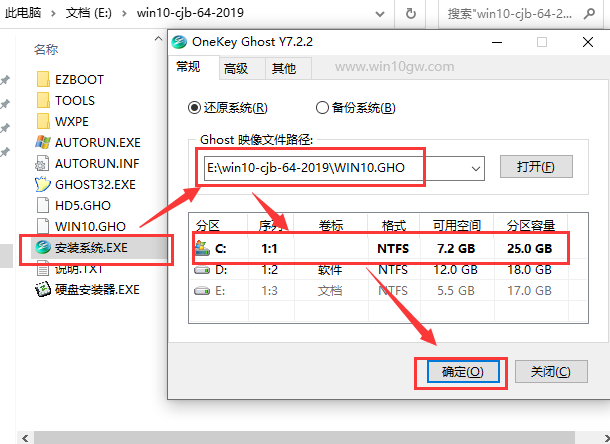Click 此电脑 in the address bar
Viewport: 610px width, 444px height.
click(23, 13)
